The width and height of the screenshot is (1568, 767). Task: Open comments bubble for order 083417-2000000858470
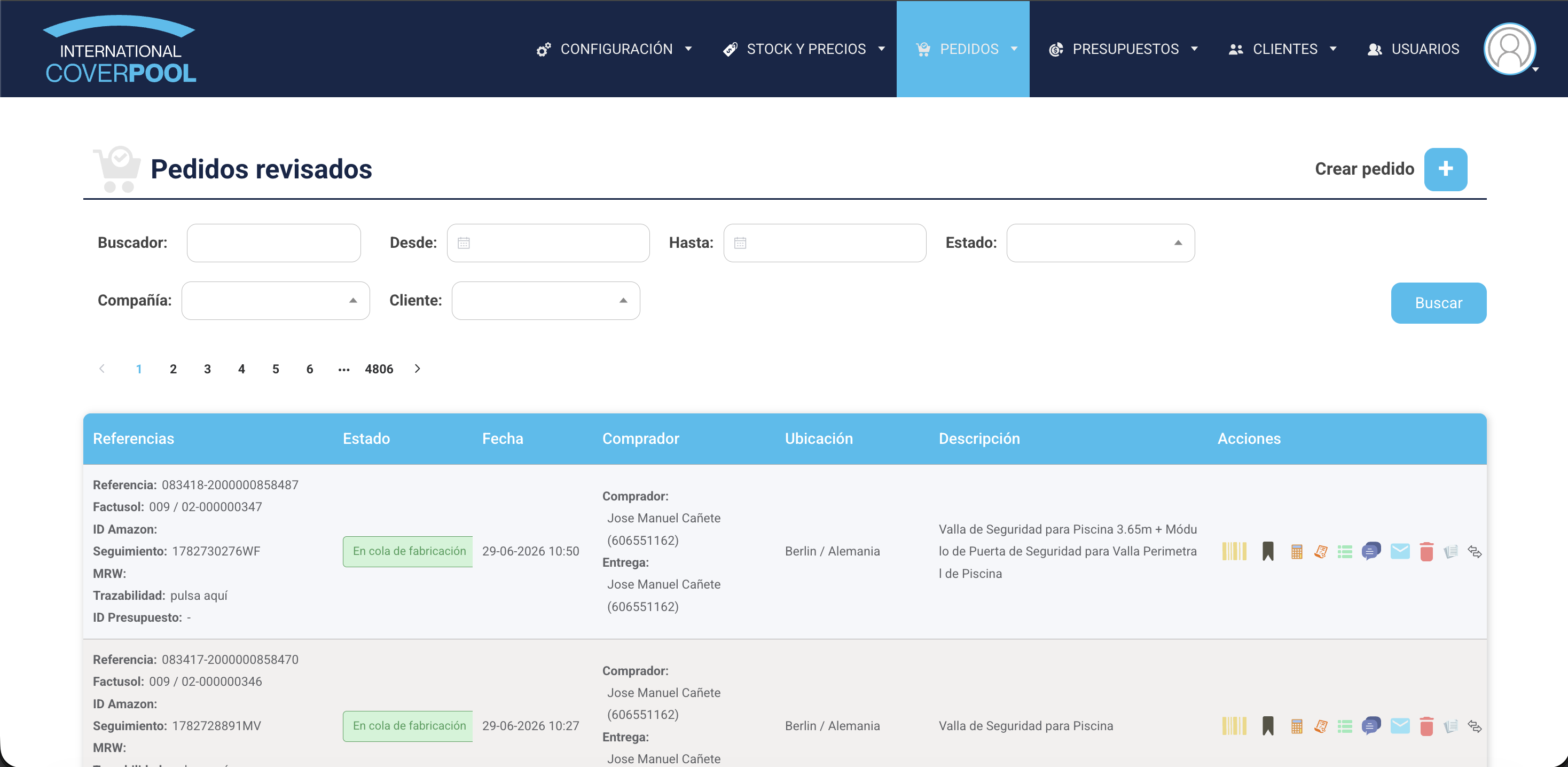1371,726
